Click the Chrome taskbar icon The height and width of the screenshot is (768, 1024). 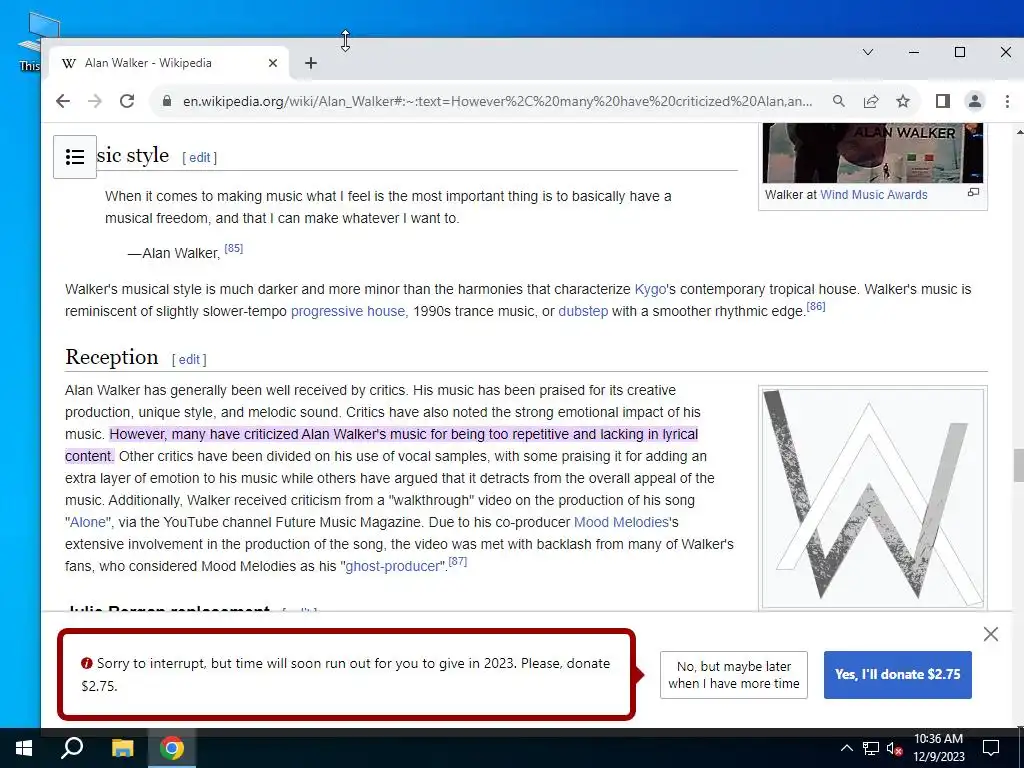coord(172,748)
